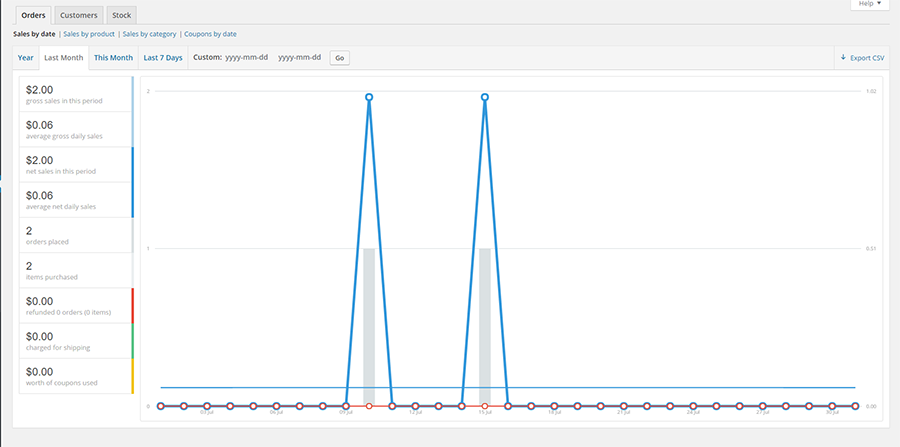This screenshot has width=900, height=447.
Task: Click the first gray orders bar
Action: pos(369,327)
